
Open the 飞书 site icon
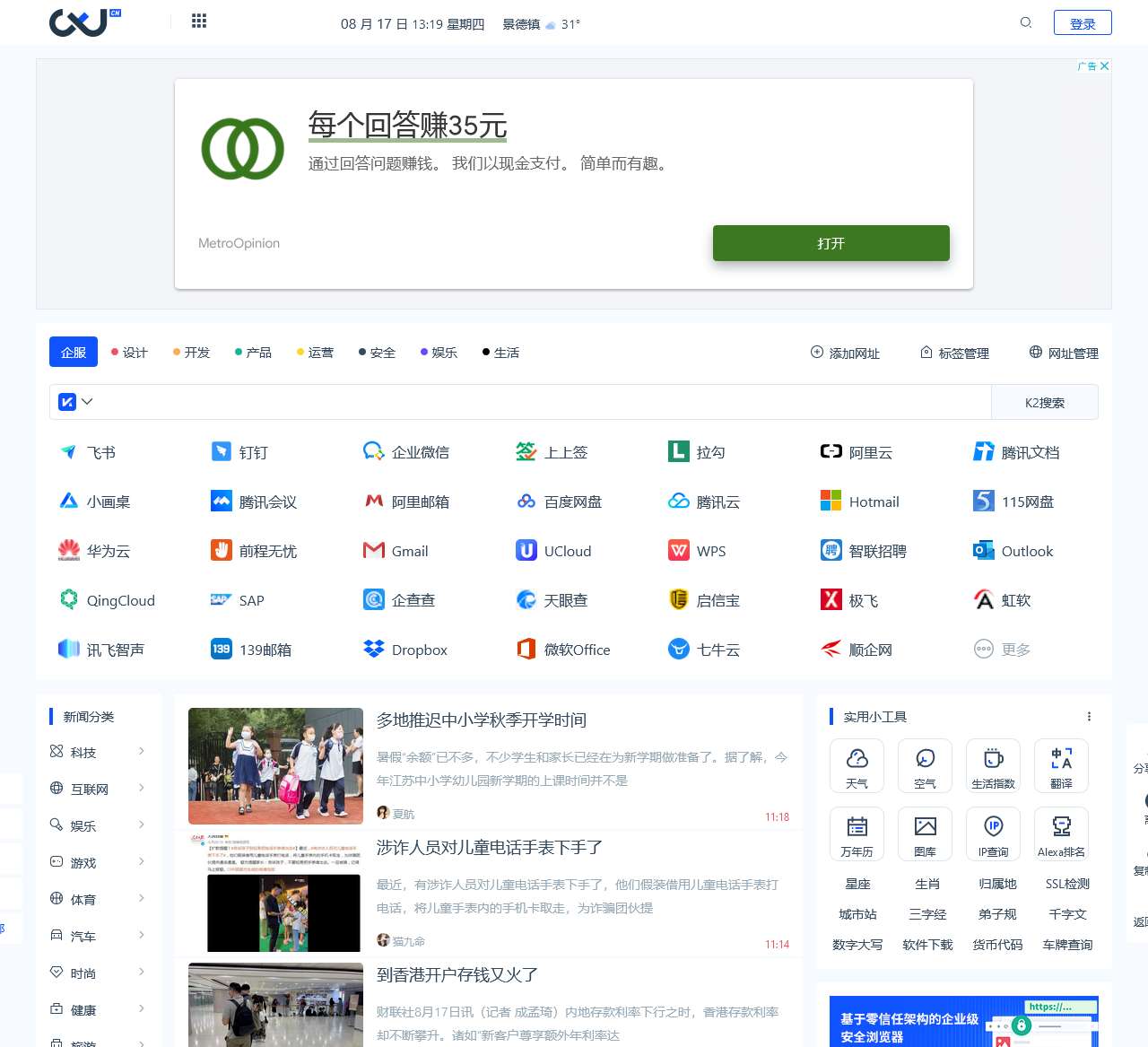point(68,451)
